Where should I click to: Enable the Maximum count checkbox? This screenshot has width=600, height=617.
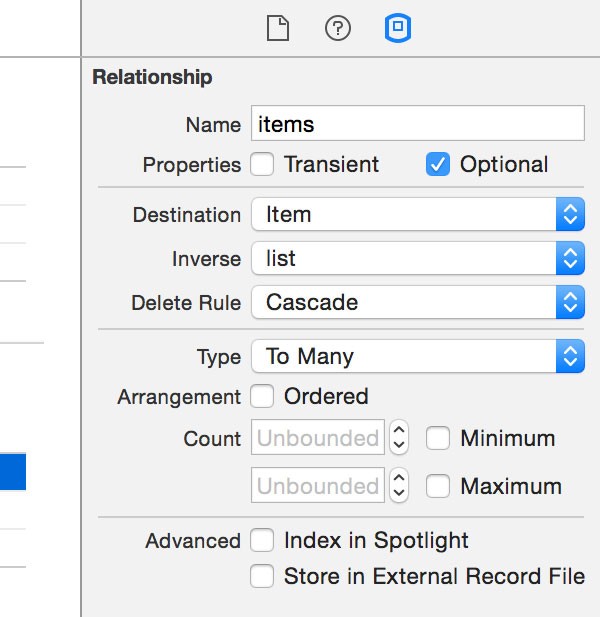pos(438,486)
